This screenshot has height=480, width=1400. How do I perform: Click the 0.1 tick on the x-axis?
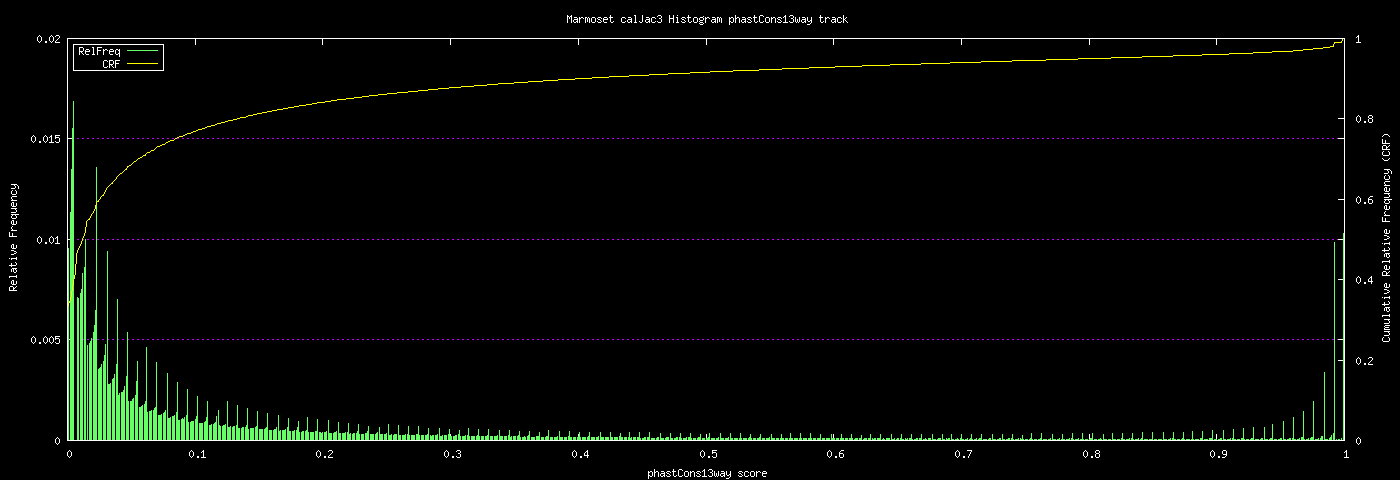[196, 454]
